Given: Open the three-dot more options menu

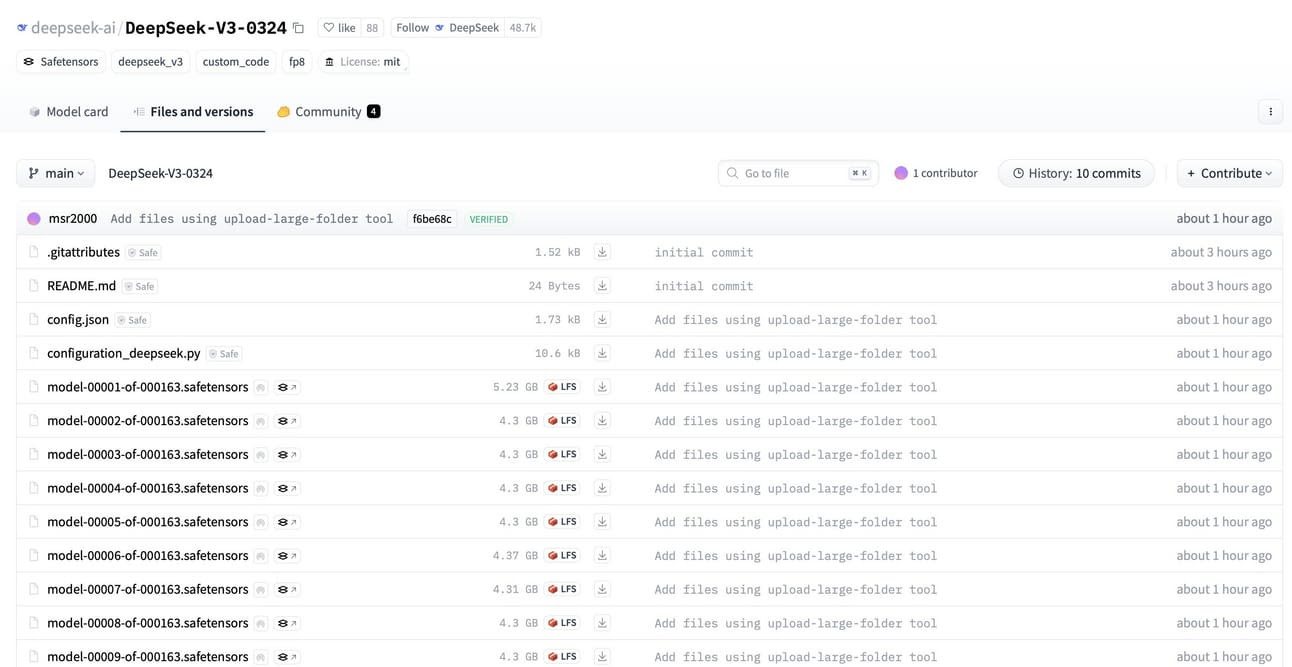Looking at the screenshot, I should pos(1270,112).
